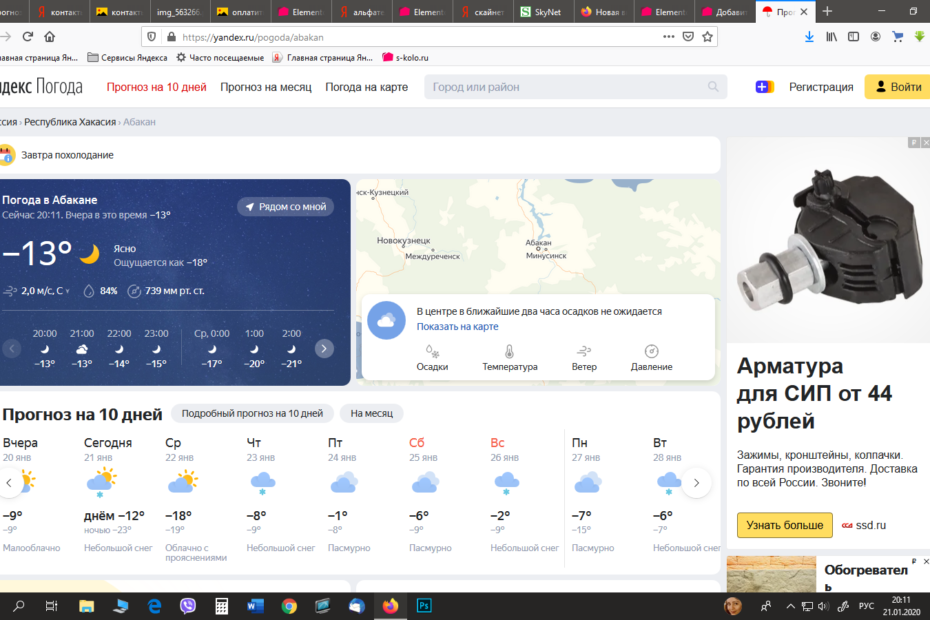Click the shopping cart extension icon
The height and width of the screenshot is (620, 930).
pyautogui.click(x=897, y=37)
